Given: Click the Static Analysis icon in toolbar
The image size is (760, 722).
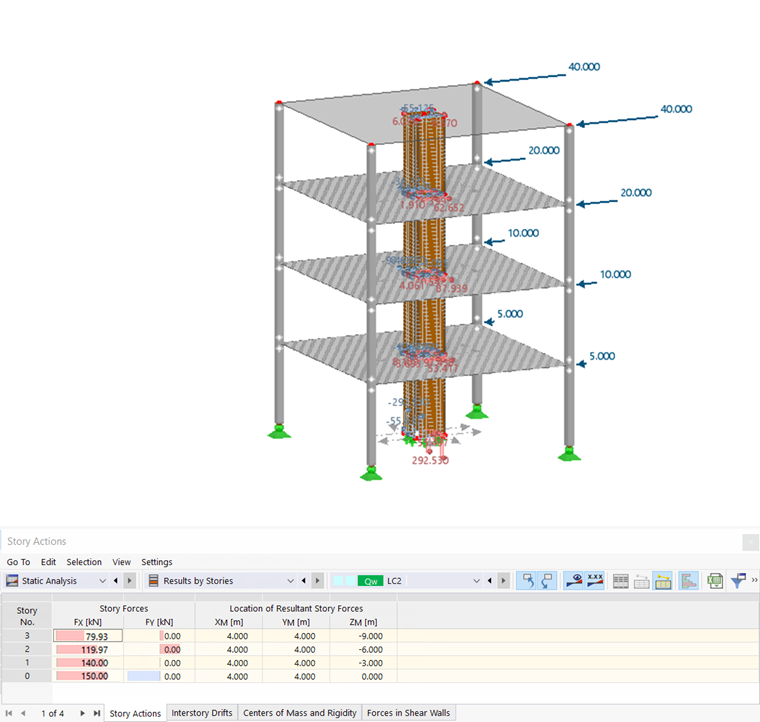Looking at the screenshot, I should coord(12,581).
